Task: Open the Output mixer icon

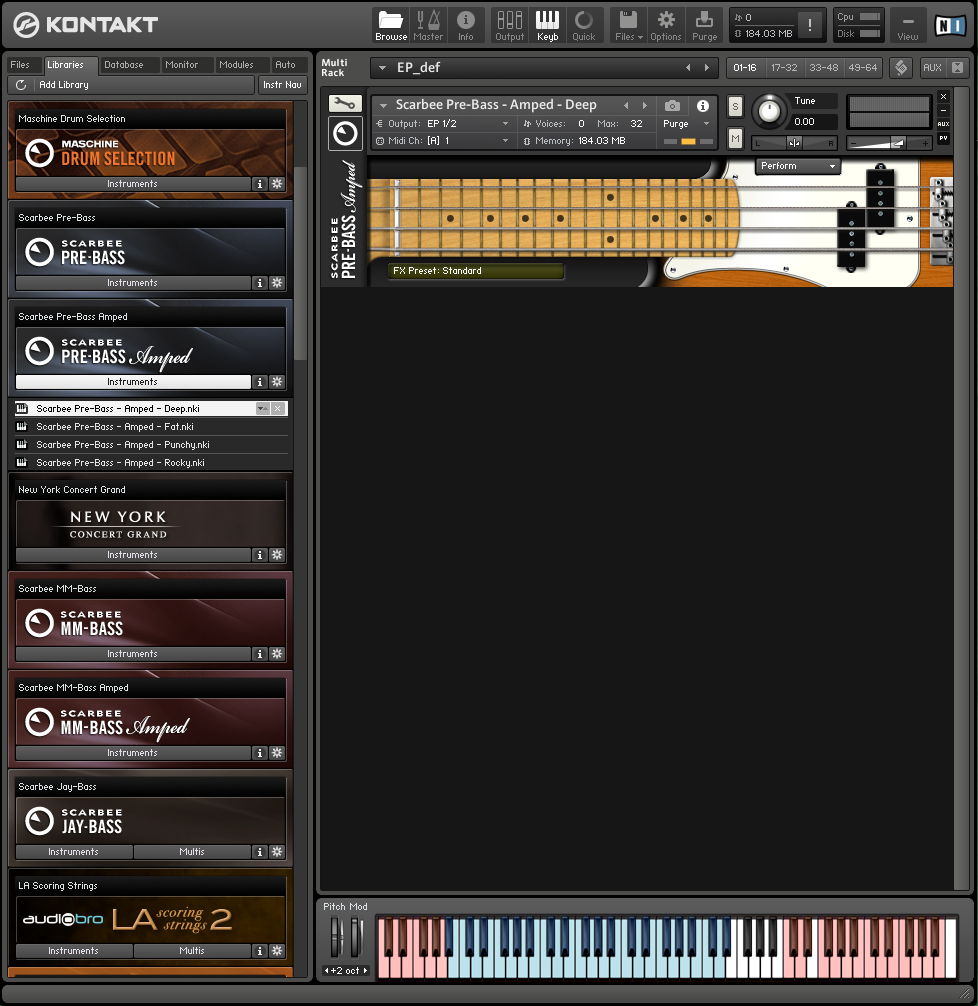Action: 510,25
